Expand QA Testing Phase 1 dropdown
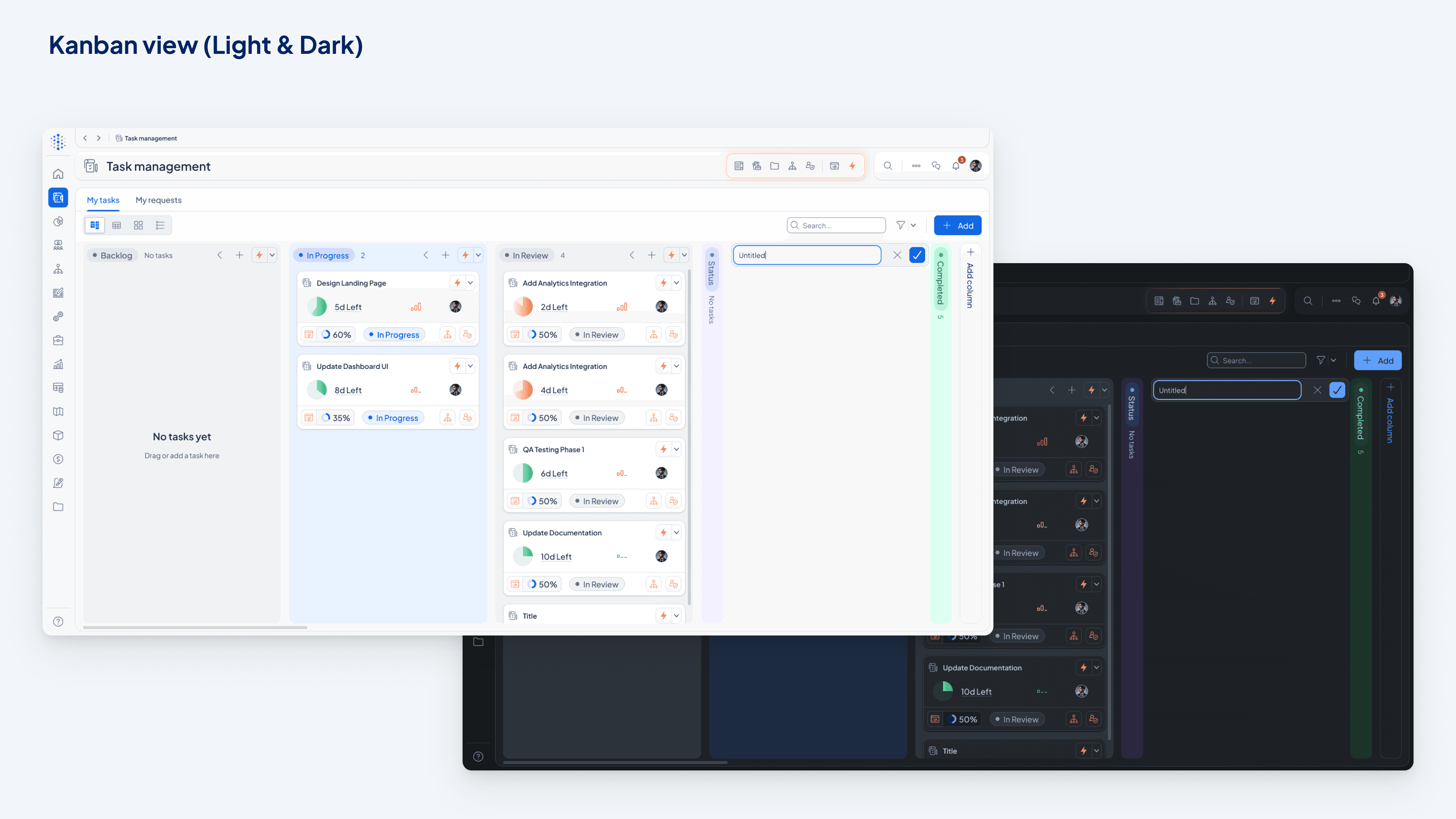Image resolution: width=1456 pixels, height=819 pixels. point(676,449)
